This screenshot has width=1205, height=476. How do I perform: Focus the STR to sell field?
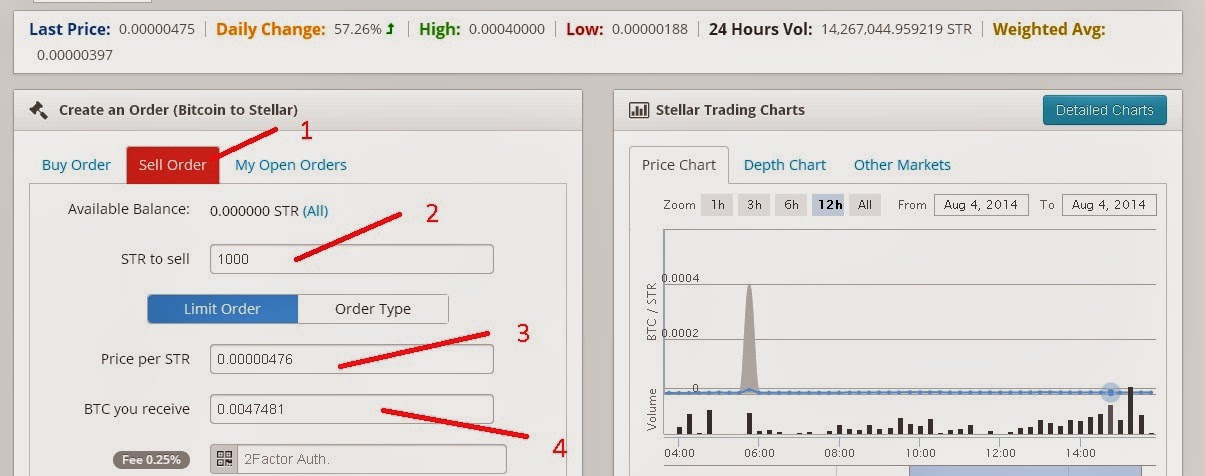point(352,259)
